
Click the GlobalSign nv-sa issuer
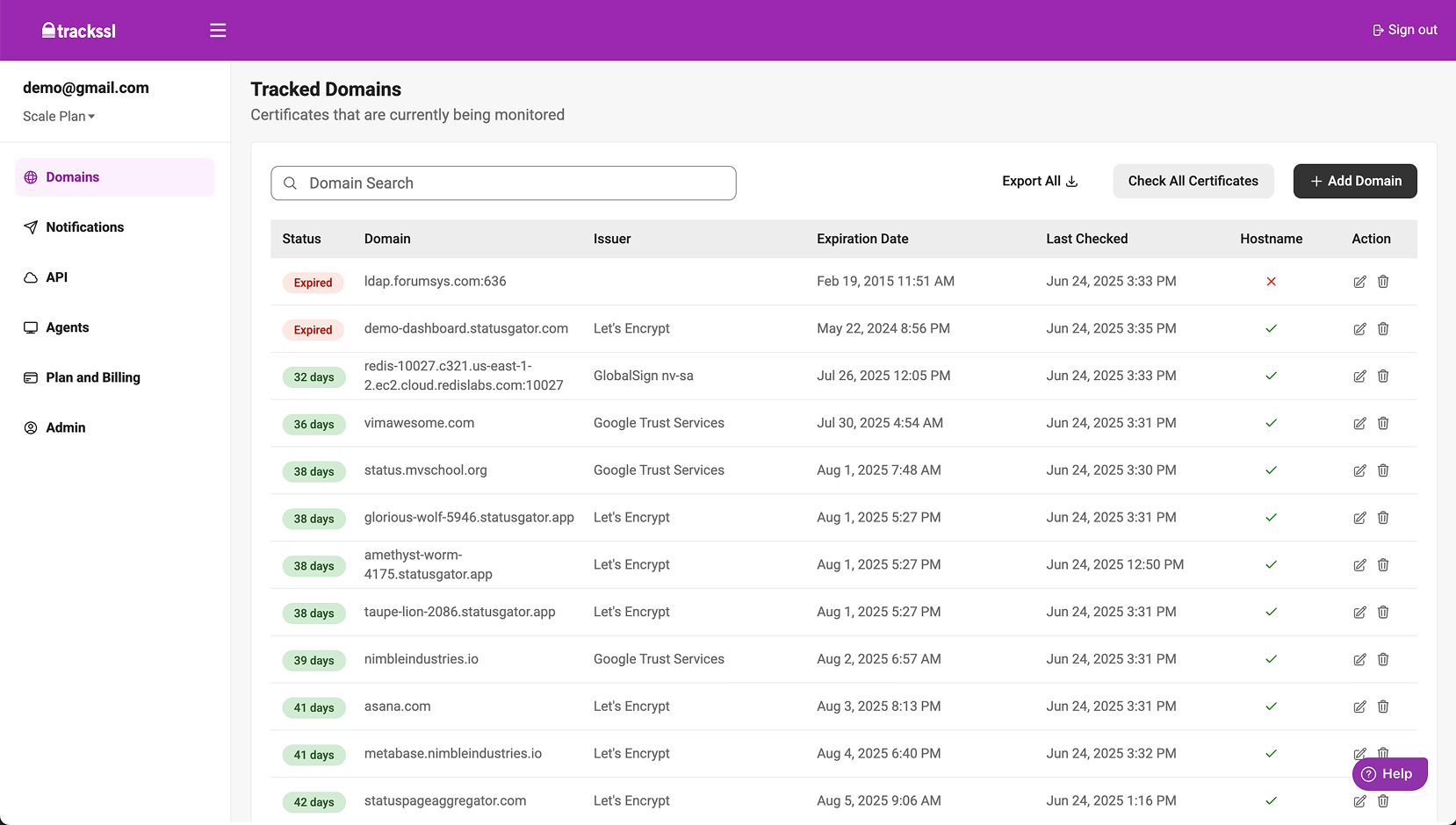[x=644, y=376]
